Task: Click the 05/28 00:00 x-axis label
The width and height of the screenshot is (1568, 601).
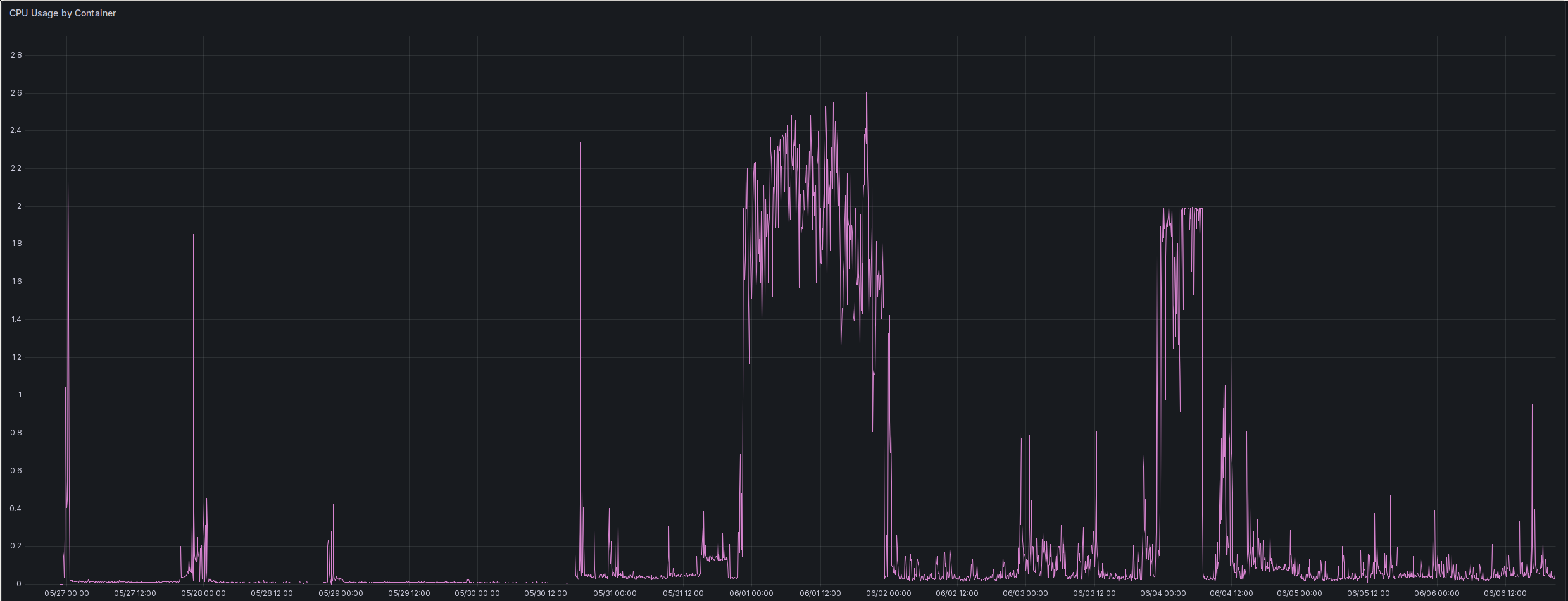Action: click(203, 593)
